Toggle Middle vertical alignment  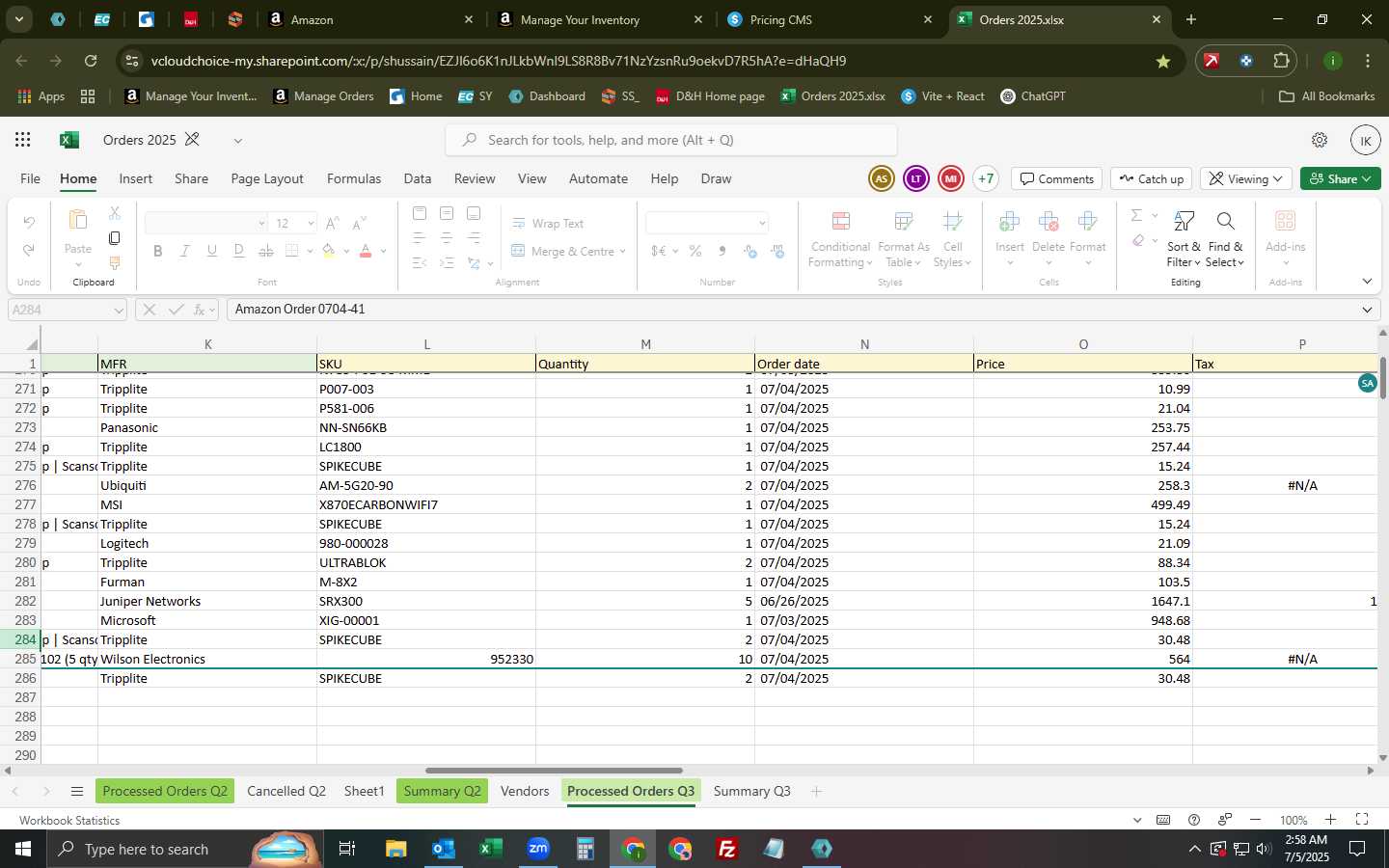click(447, 212)
